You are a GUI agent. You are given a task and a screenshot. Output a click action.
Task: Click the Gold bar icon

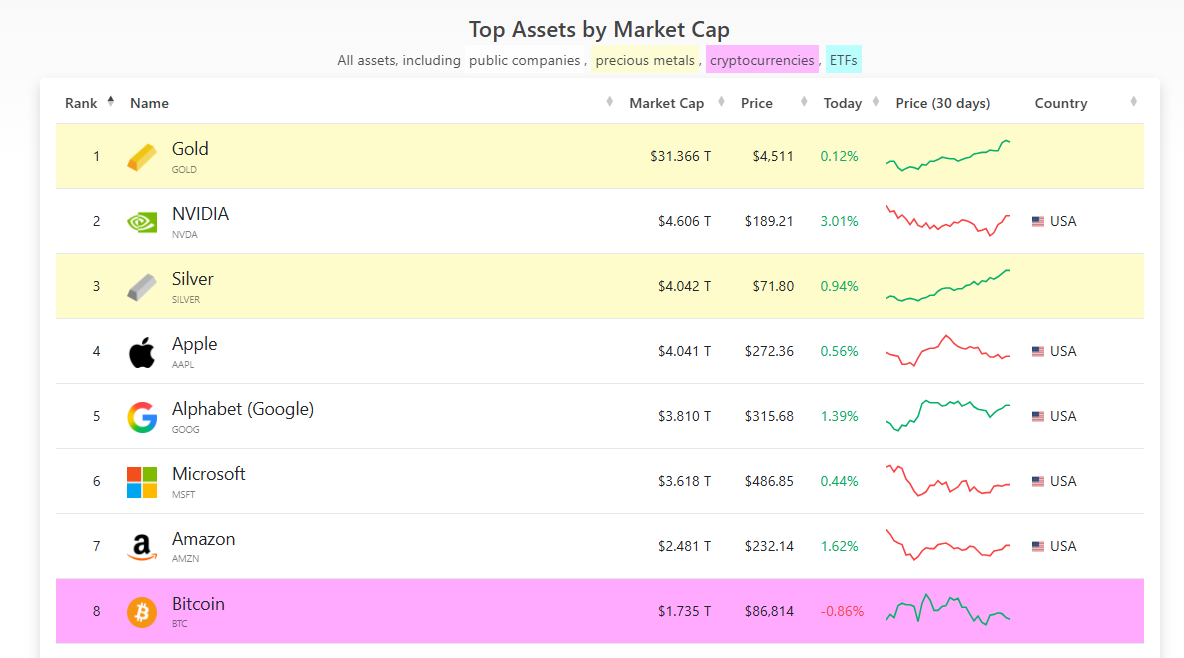[x=142, y=157]
